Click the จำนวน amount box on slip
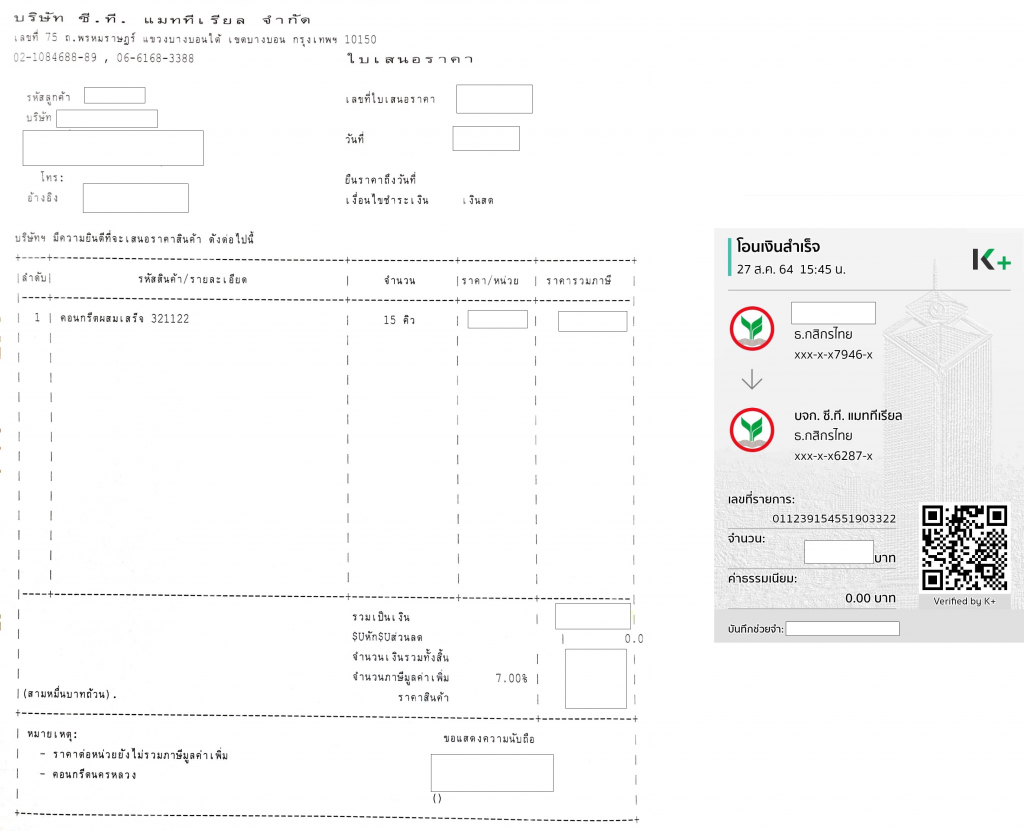This screenshot has height=831, width=1024. coord(838,552)
